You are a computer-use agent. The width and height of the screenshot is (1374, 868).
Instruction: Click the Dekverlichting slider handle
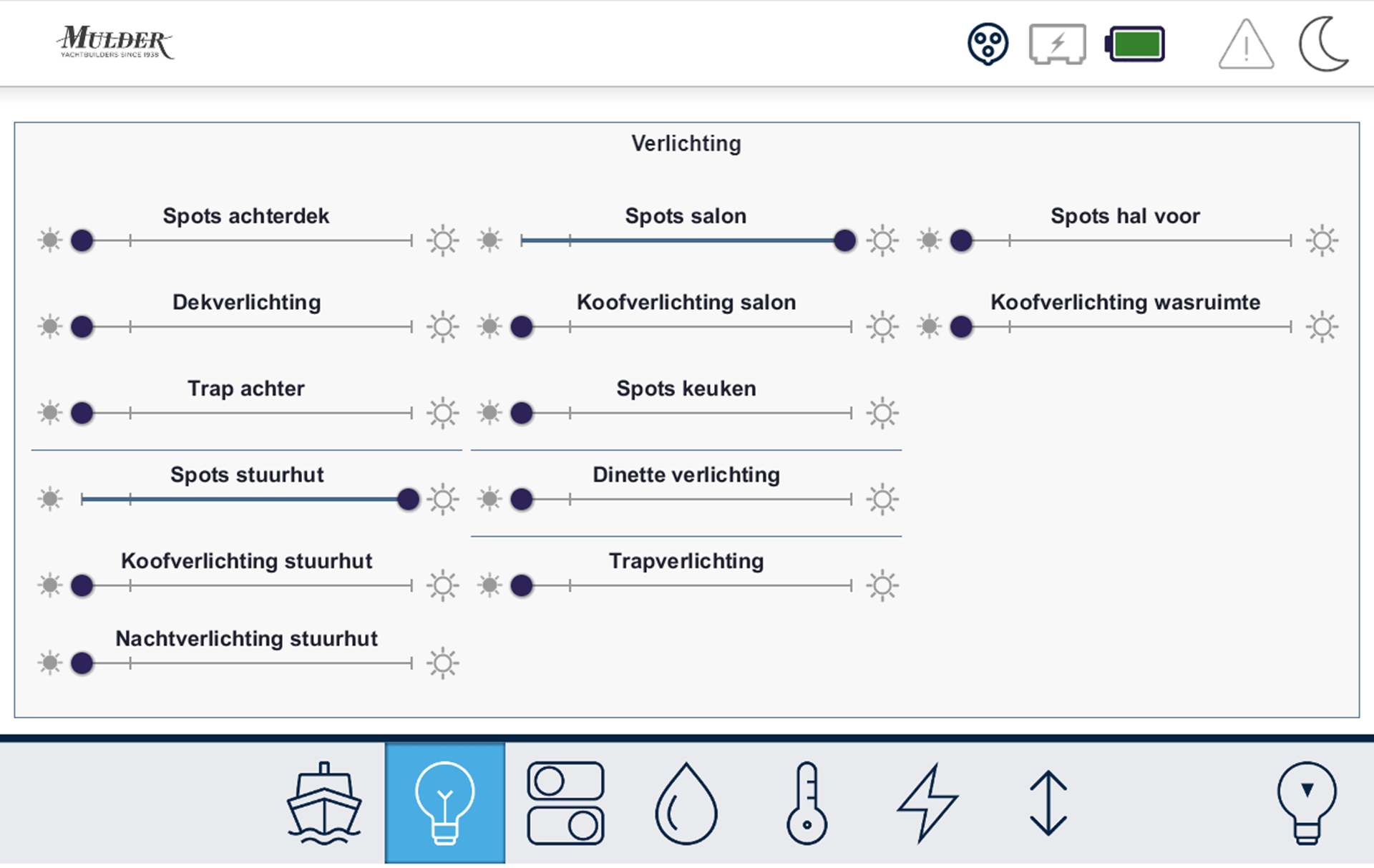[82, 327]
